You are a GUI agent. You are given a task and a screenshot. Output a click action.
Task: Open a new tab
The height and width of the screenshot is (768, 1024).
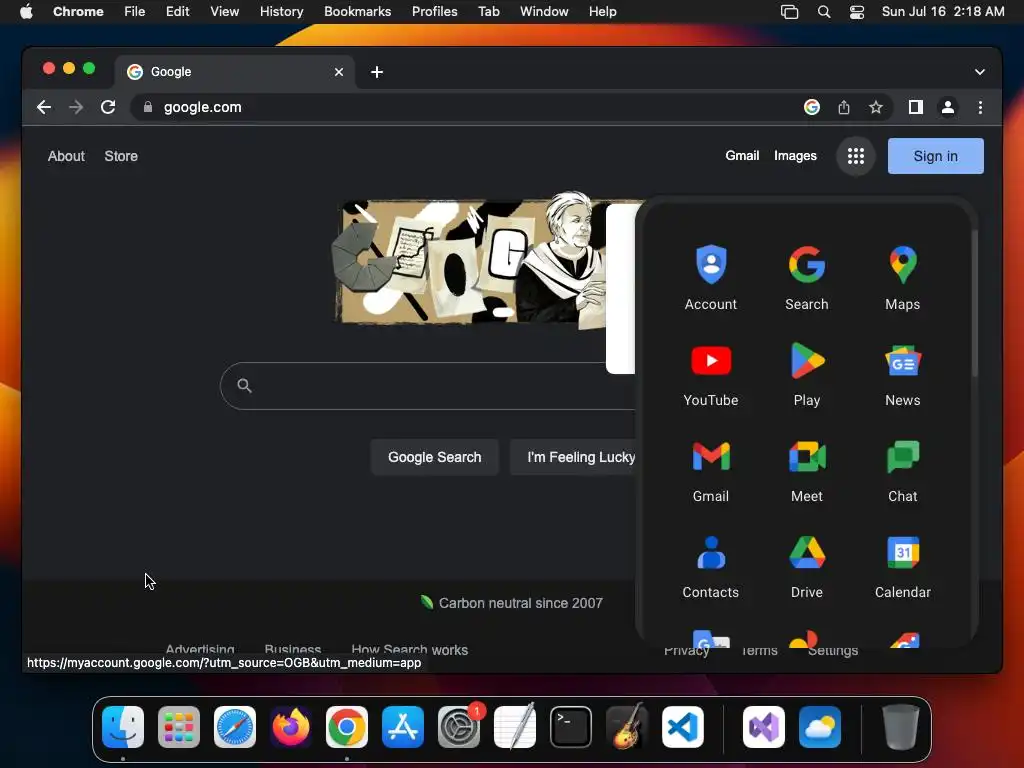377,72
